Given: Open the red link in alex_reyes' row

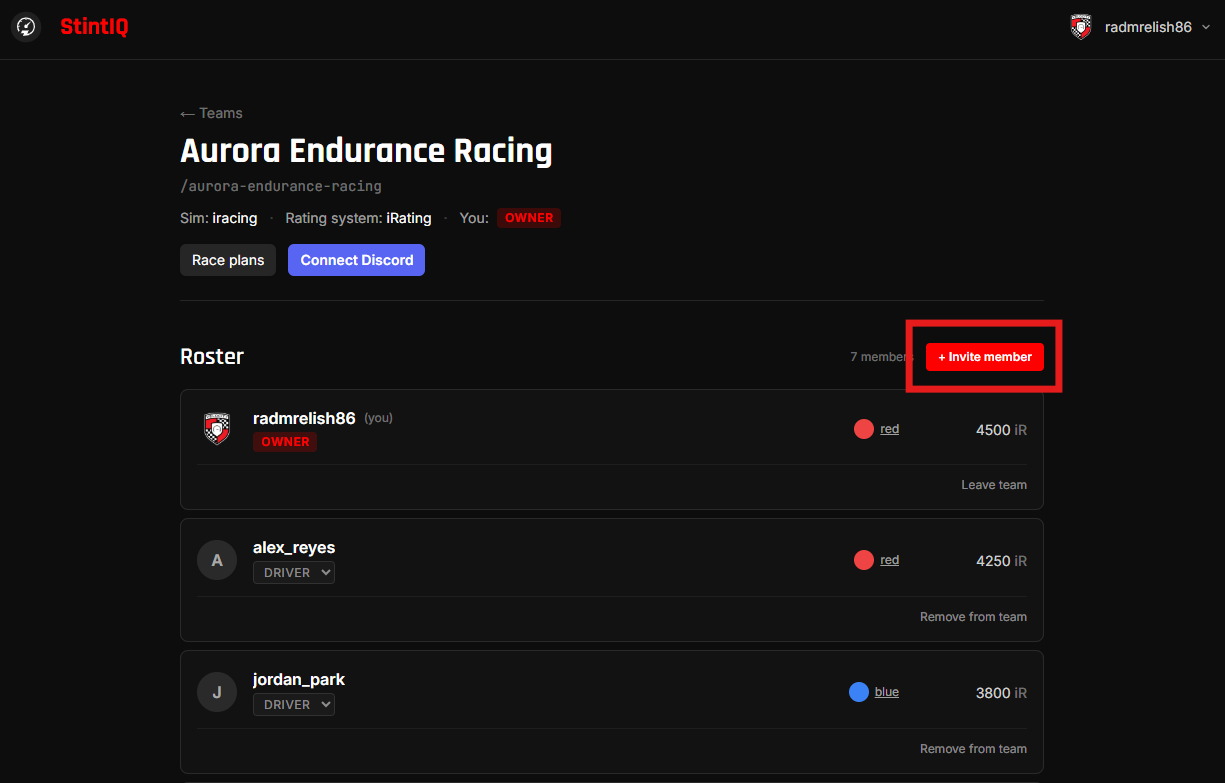Looking at the screenshot, I should pyautogui.click(x=889, y=560).
